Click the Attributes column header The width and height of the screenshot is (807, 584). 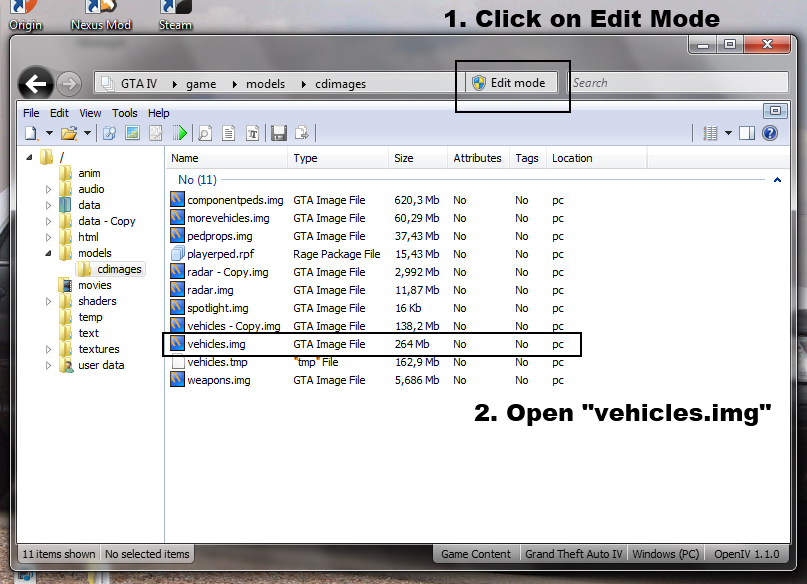(477, 158)
